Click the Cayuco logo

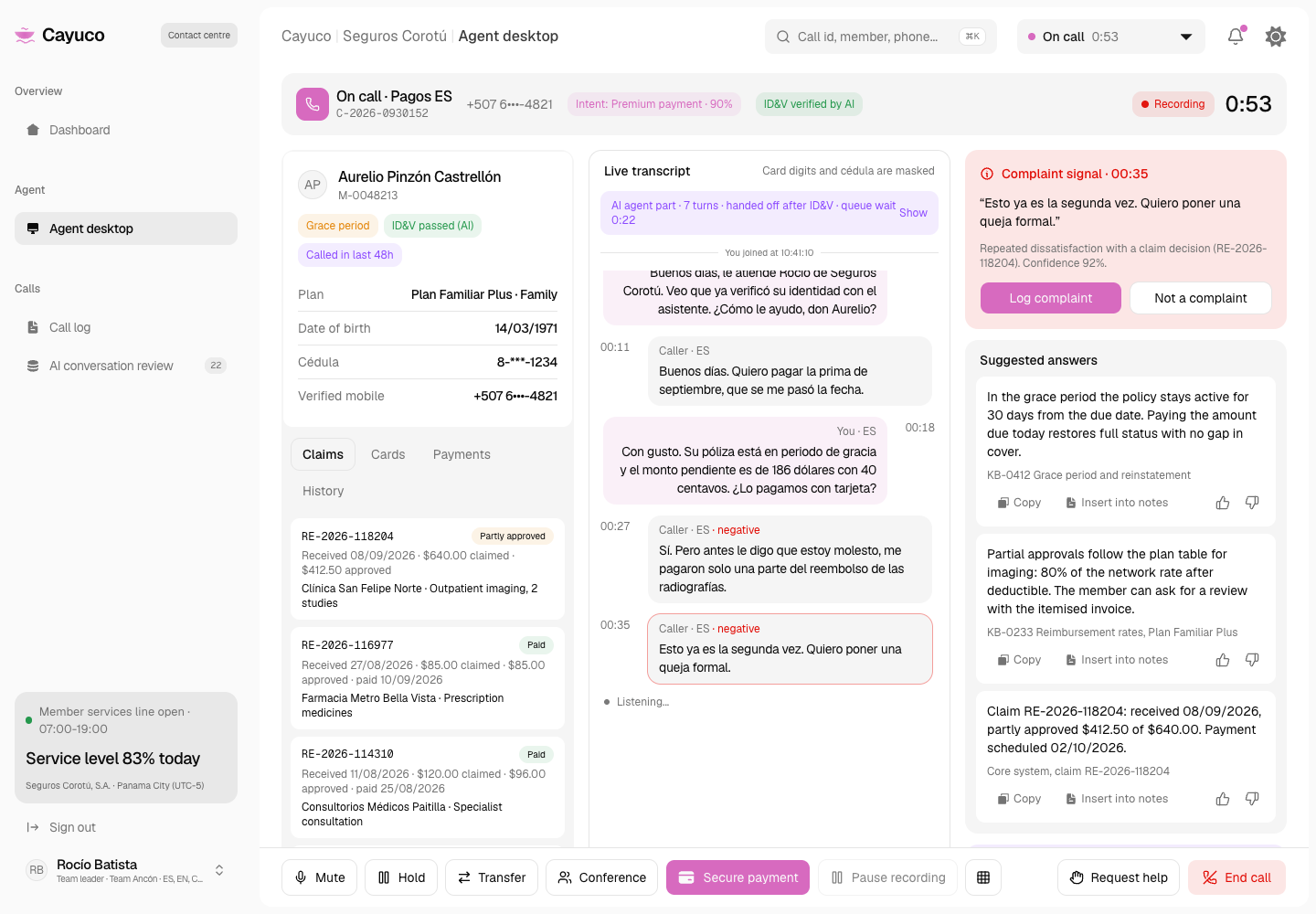click(x=60, y=35)
